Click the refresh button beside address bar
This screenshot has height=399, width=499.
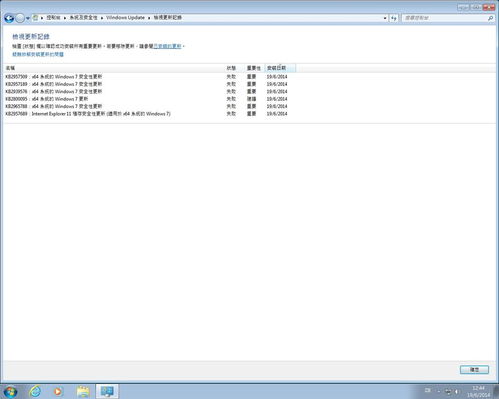[394, 18]
